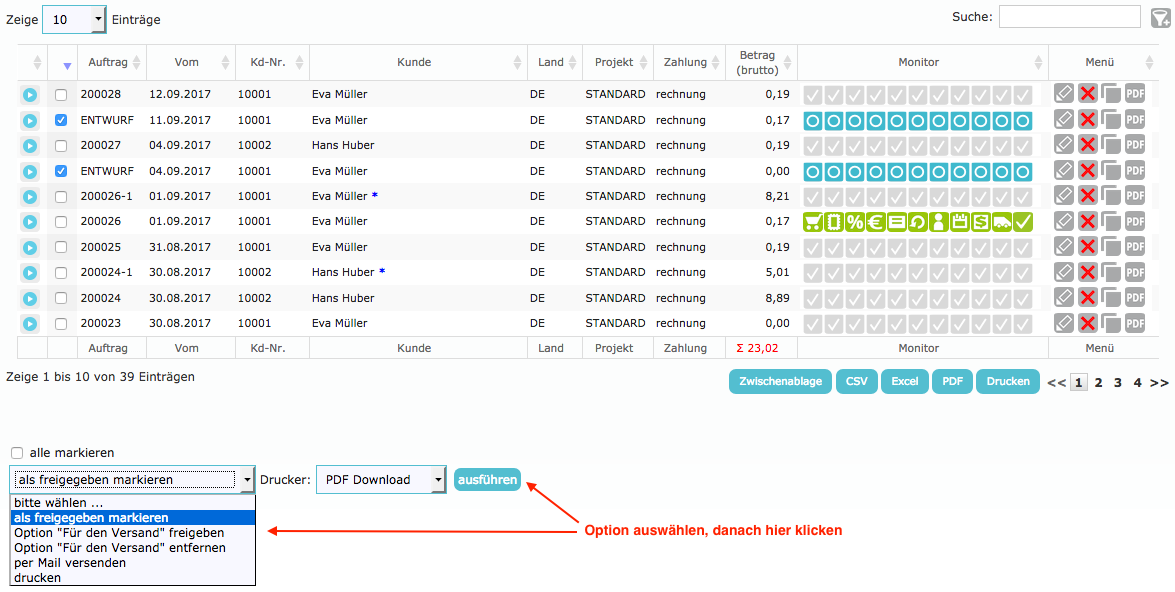The width and height of the screenshot is (1175, 592).
Task: Enable the 'alle markieren' checkbox
Action: [x=17, y=453]
